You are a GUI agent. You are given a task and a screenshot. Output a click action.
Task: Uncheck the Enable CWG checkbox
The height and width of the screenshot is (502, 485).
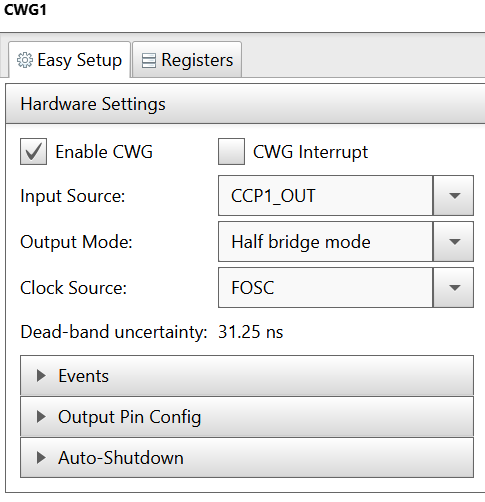click(x=33, y=152)
